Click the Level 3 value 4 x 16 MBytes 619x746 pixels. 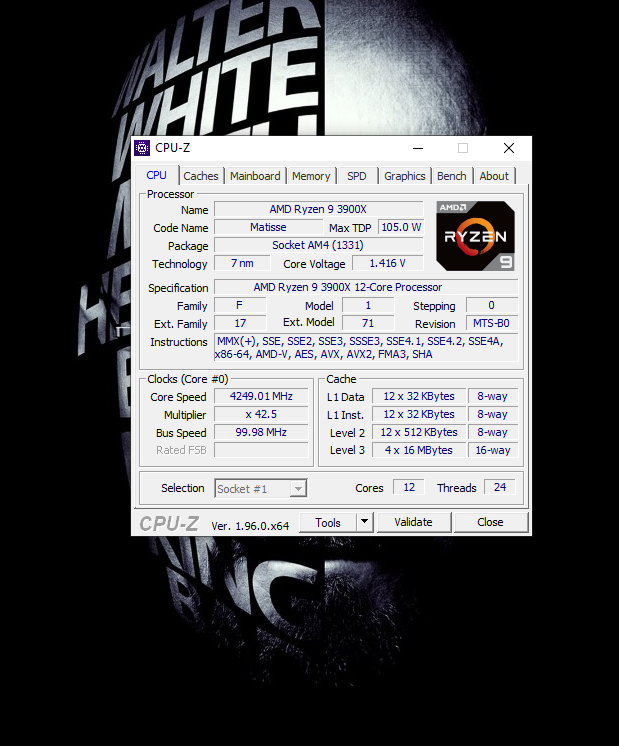(419, 450)
